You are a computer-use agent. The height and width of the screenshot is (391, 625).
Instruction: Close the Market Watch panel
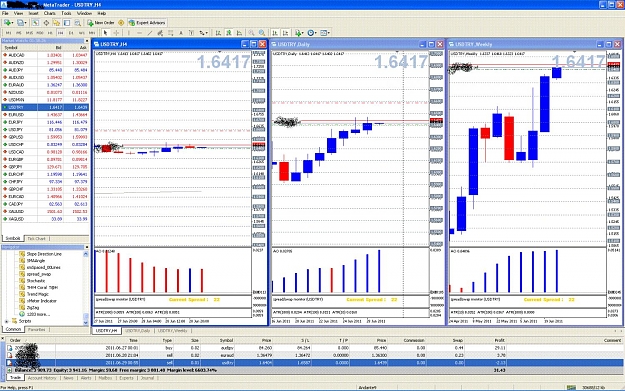point(86,41)
